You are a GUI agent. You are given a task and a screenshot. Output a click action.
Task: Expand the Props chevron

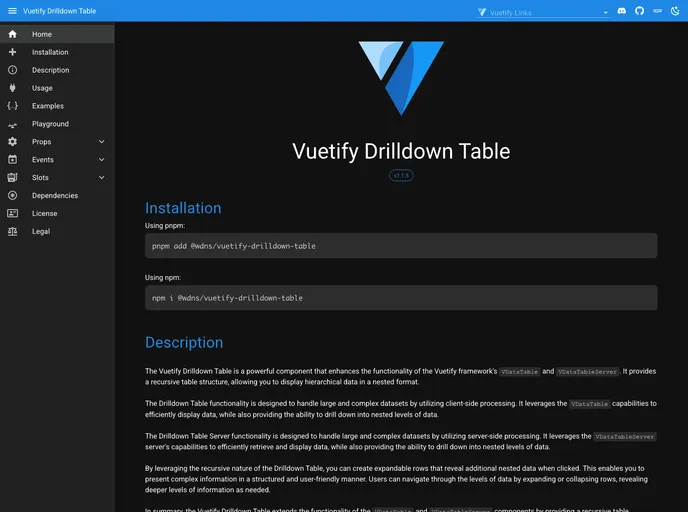(x=102, y=142)
